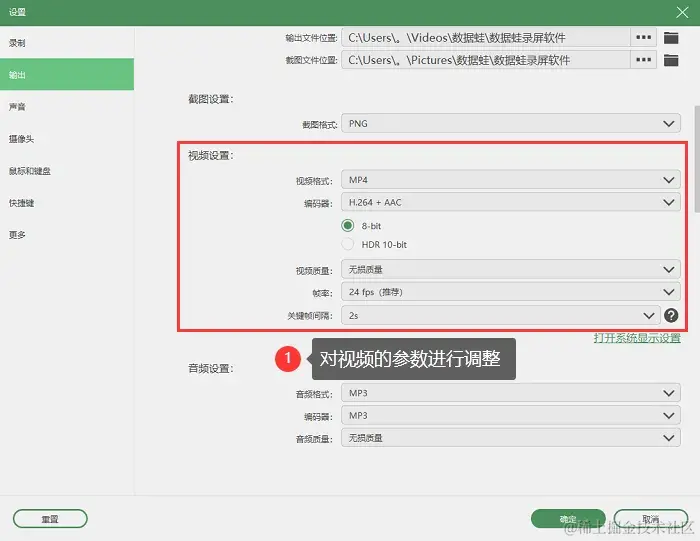Screen dimensions: 700x541
Task: Open folder icon for screenshot file location
Action: pyautogui.click(x=671, y=60)
